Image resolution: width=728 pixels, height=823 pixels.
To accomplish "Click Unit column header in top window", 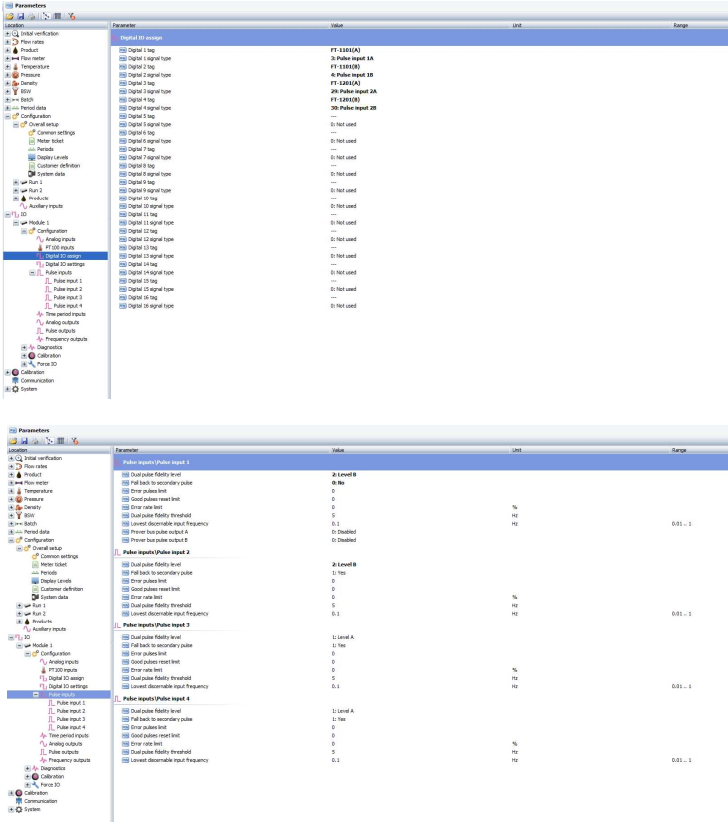I will click(x=517, y=25).
